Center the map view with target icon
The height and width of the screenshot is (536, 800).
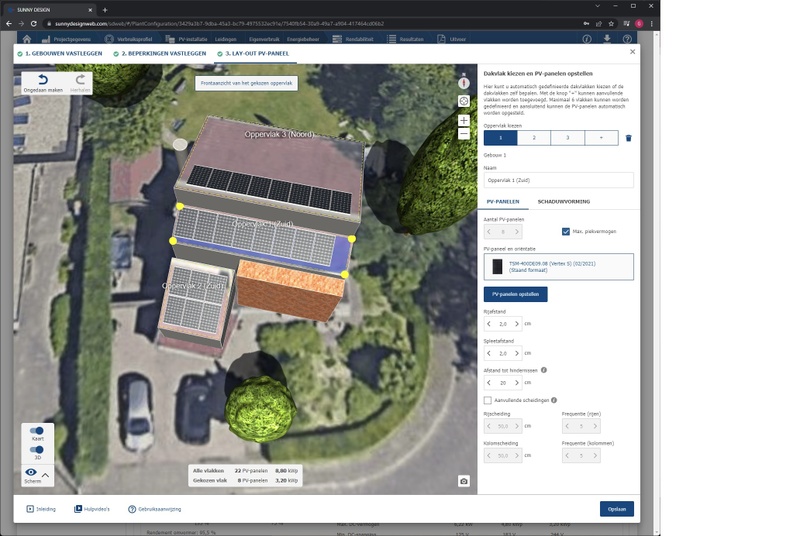point(463,101)
